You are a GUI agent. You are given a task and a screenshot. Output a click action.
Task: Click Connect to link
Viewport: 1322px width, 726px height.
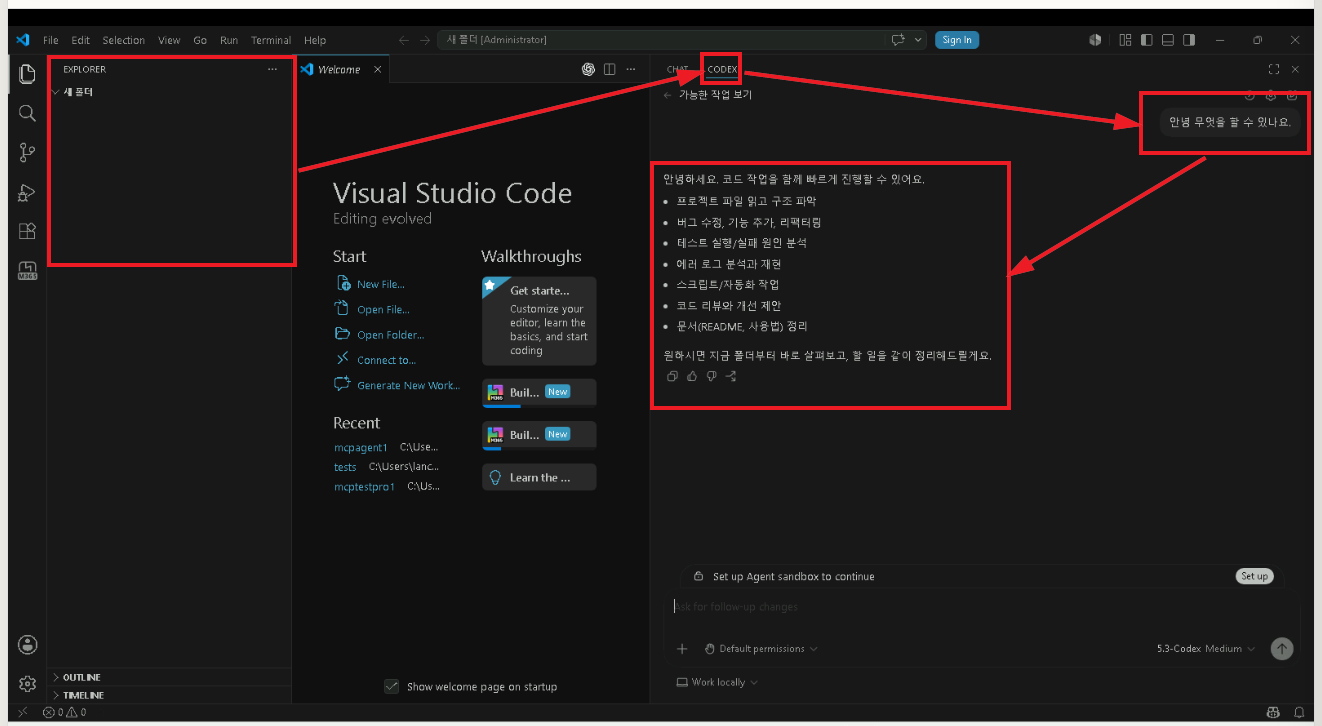point(376,360)
